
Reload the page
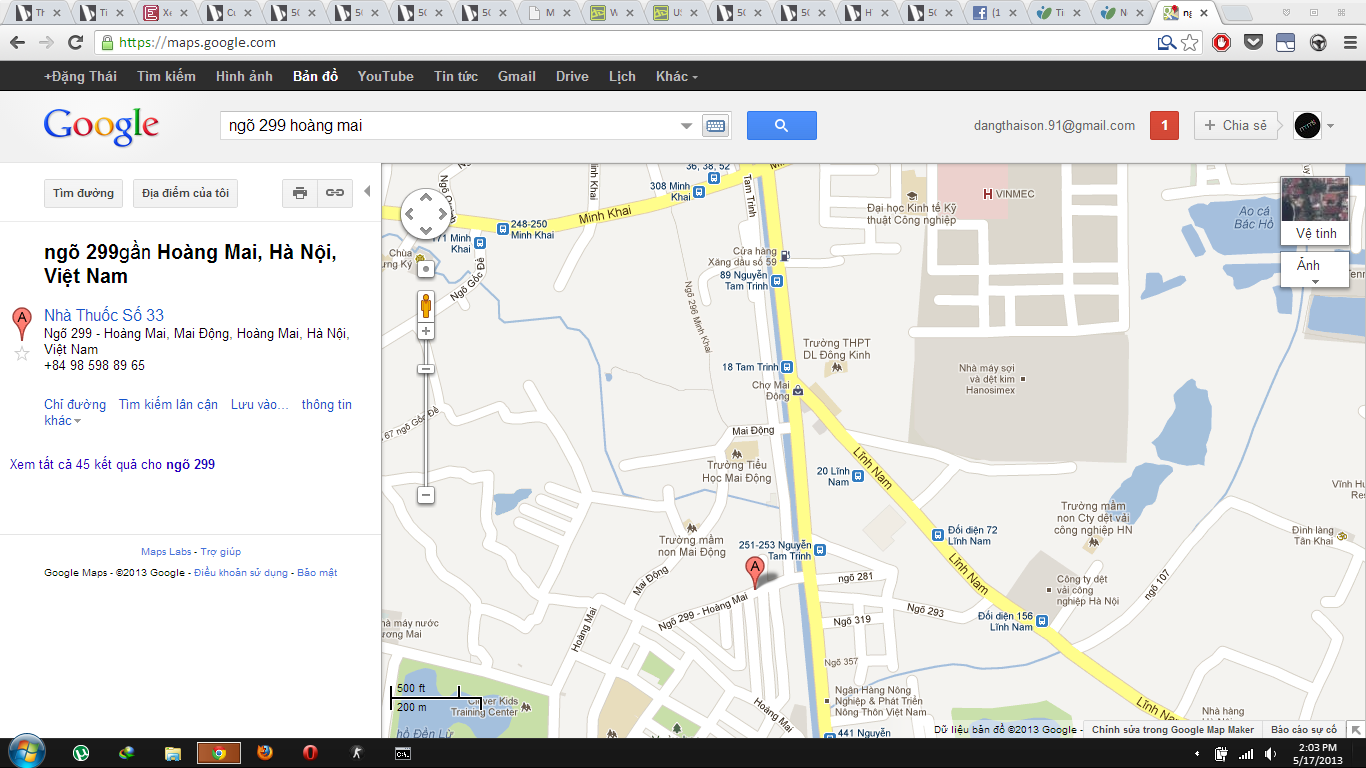pyautogui.click(x=75, y=43)
